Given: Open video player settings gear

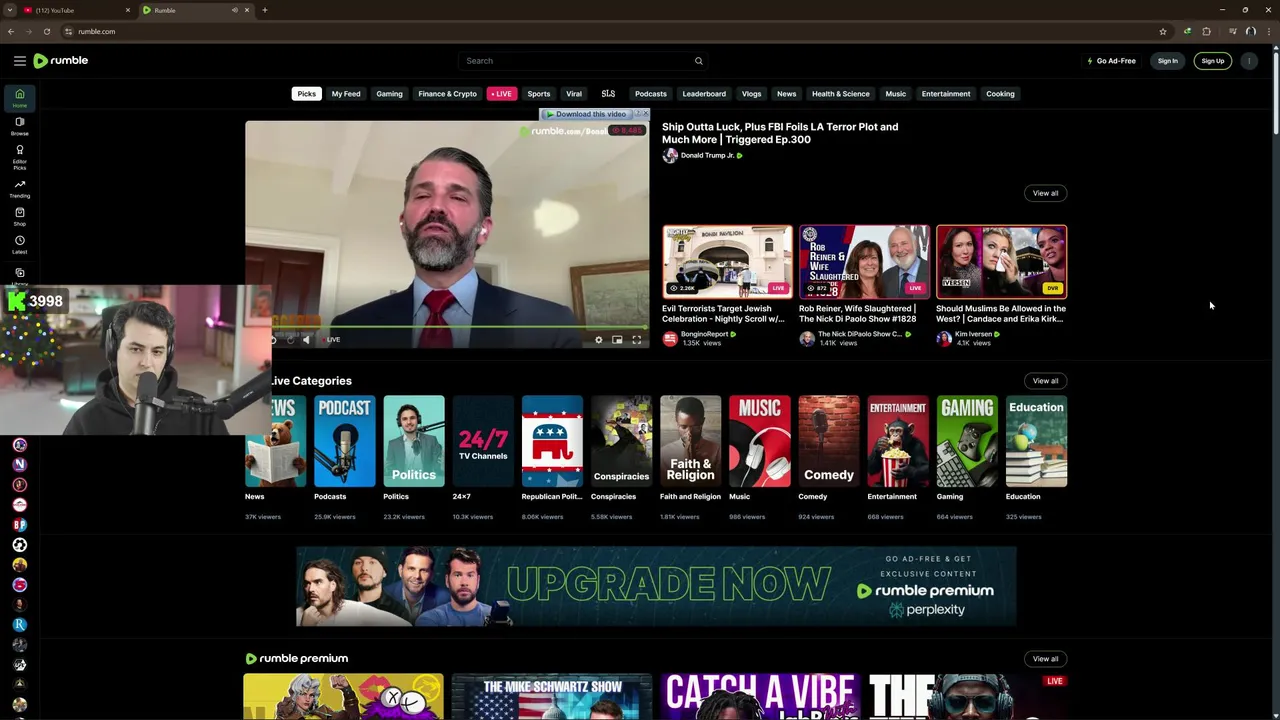Looking at the screenshot, I should (599, 340).
